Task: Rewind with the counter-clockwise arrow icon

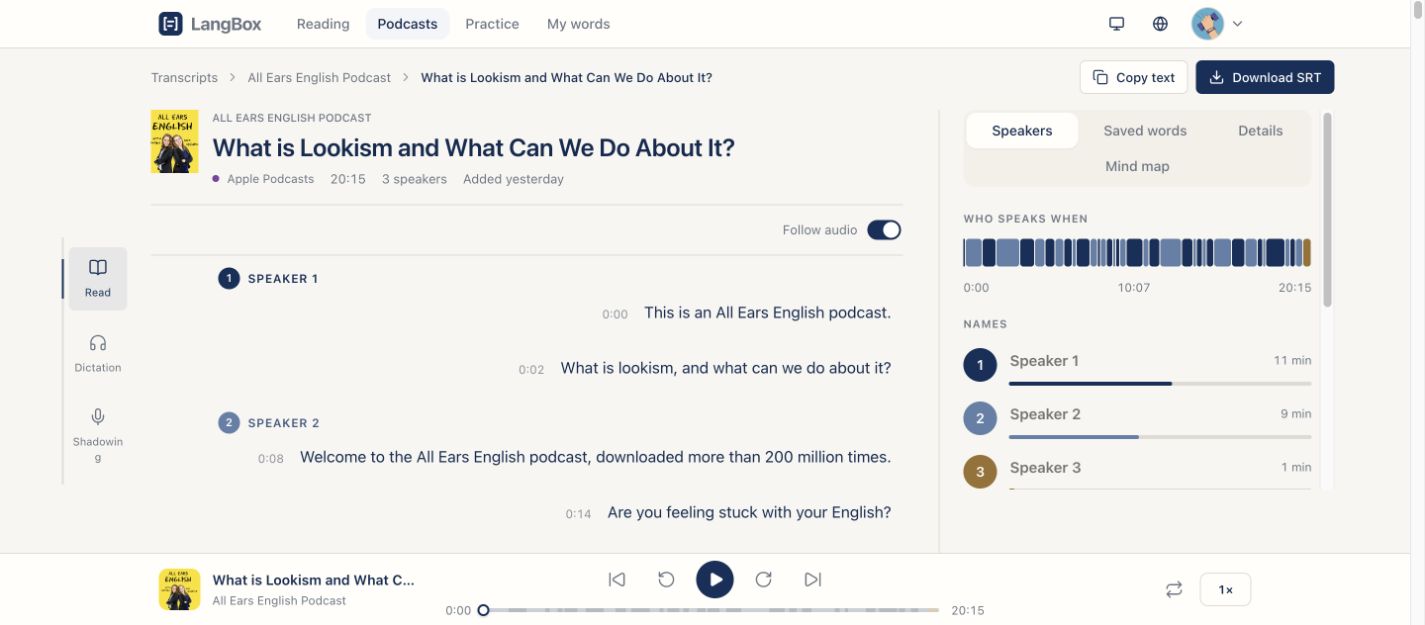Action: pos(666,579)
